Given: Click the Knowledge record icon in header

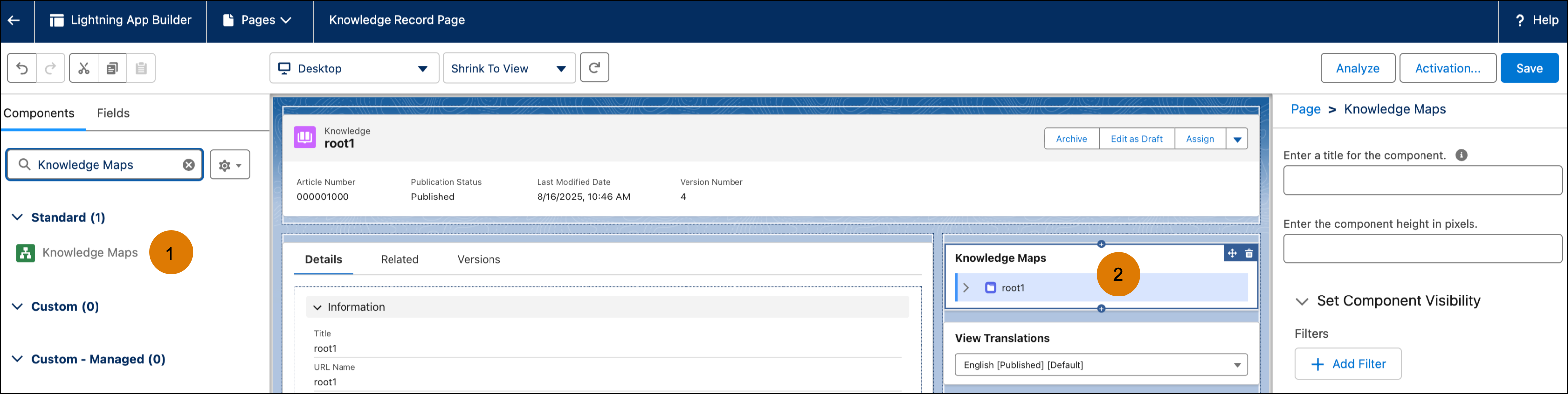Looking at the screenshot, I should (x=305, y=137).
